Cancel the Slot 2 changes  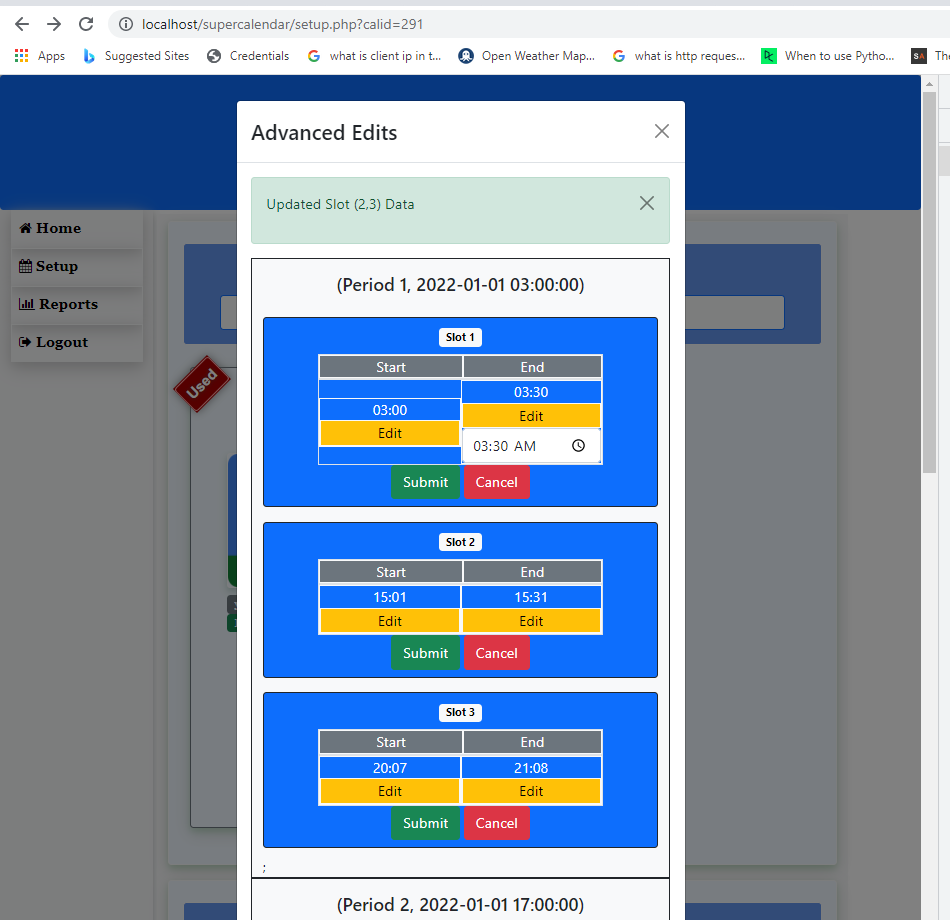496,653
